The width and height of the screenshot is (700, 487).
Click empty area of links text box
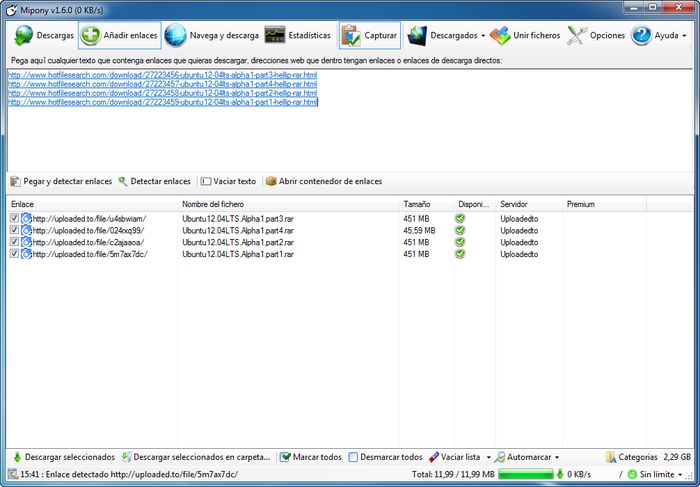[350, 139]
